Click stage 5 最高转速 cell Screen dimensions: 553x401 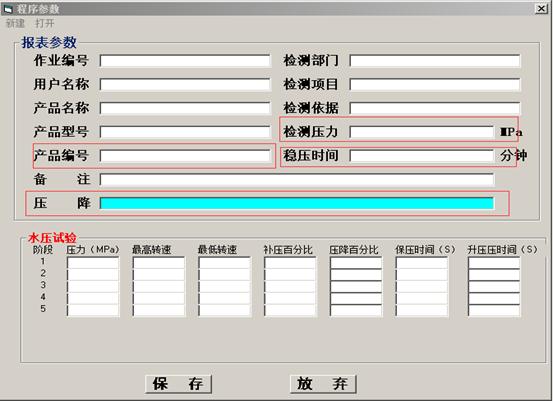[x=159, y=310]
